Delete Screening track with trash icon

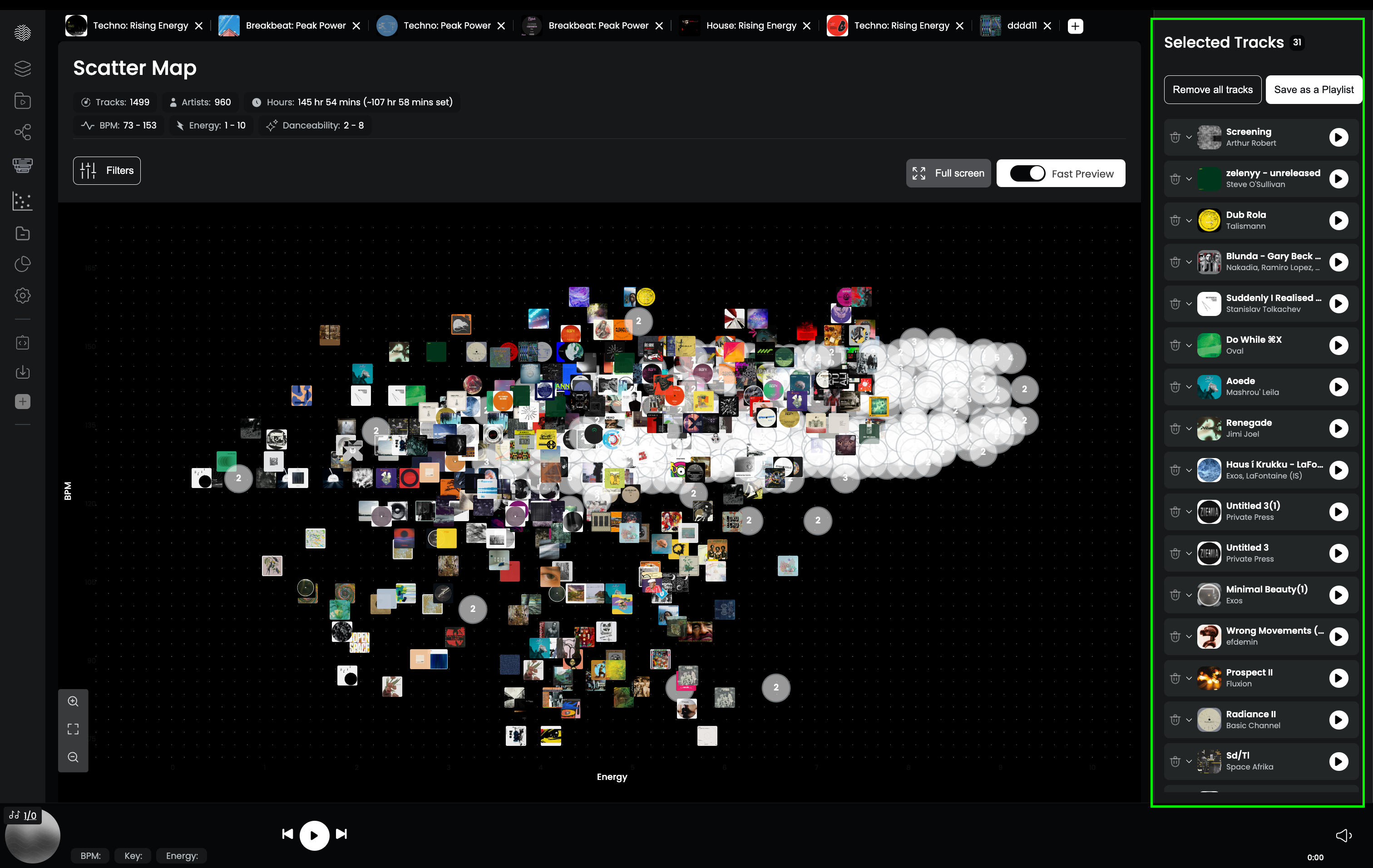click(1175, 138)
